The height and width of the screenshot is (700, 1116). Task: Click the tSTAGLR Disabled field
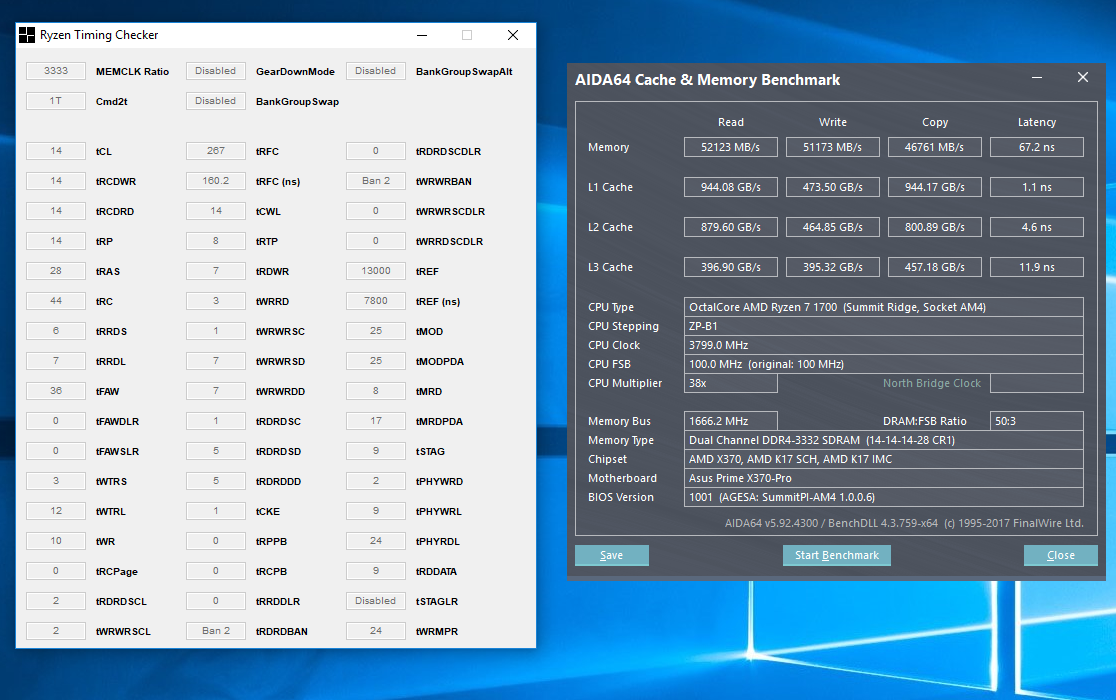[376, 600]
